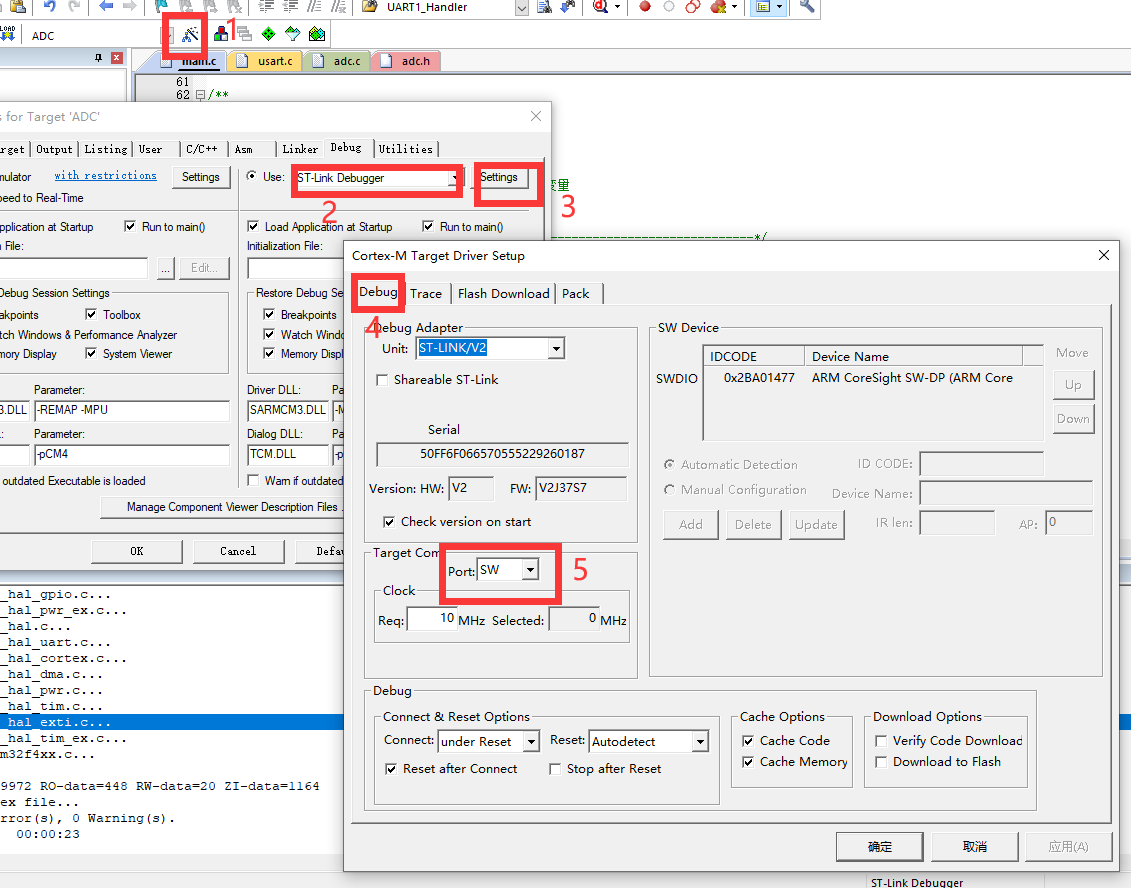Enable Stop after Reset checkbox
The width and height of the screenshot is (1131, 888).
(x=555, y=769)
